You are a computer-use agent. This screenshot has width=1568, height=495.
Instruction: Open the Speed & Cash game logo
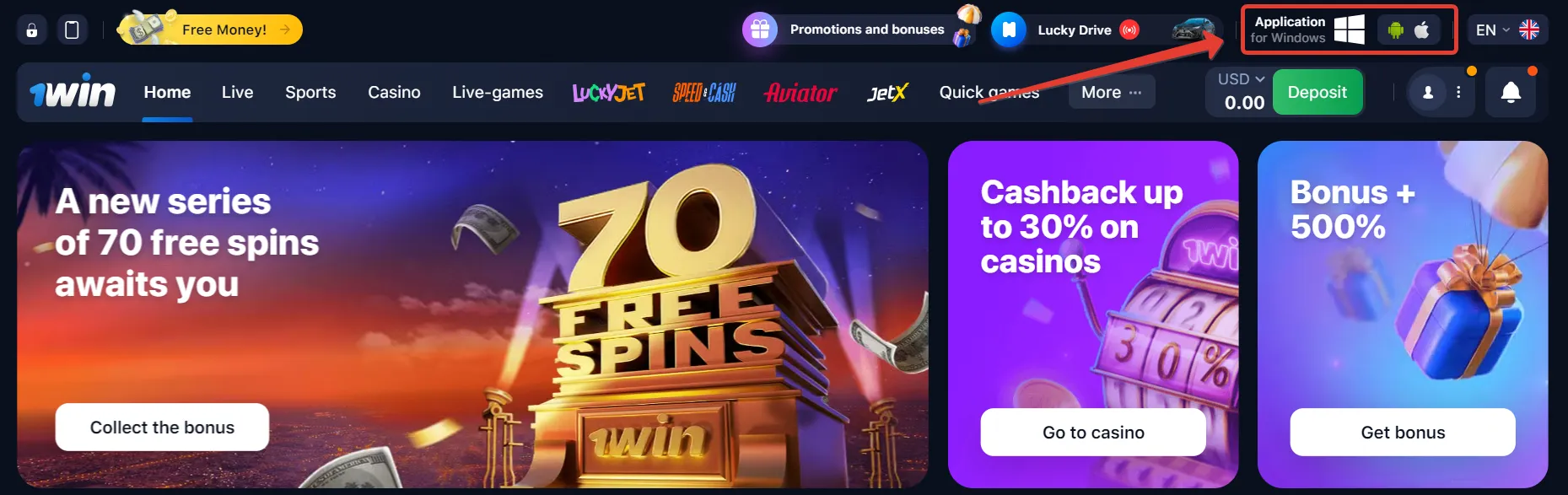(x=704, y=93)
